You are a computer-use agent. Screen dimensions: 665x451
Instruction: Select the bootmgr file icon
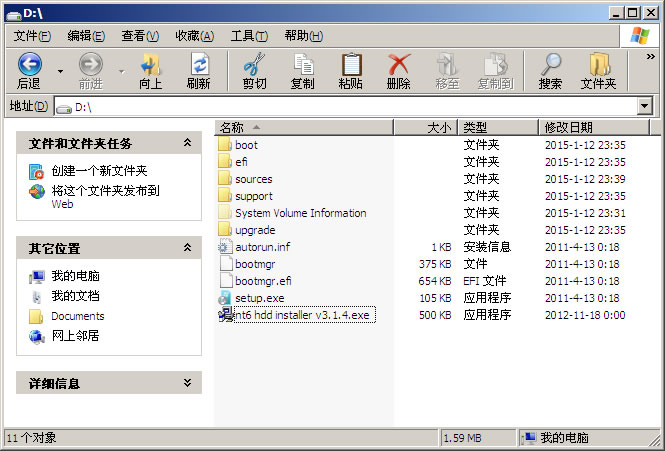[225, 263]
